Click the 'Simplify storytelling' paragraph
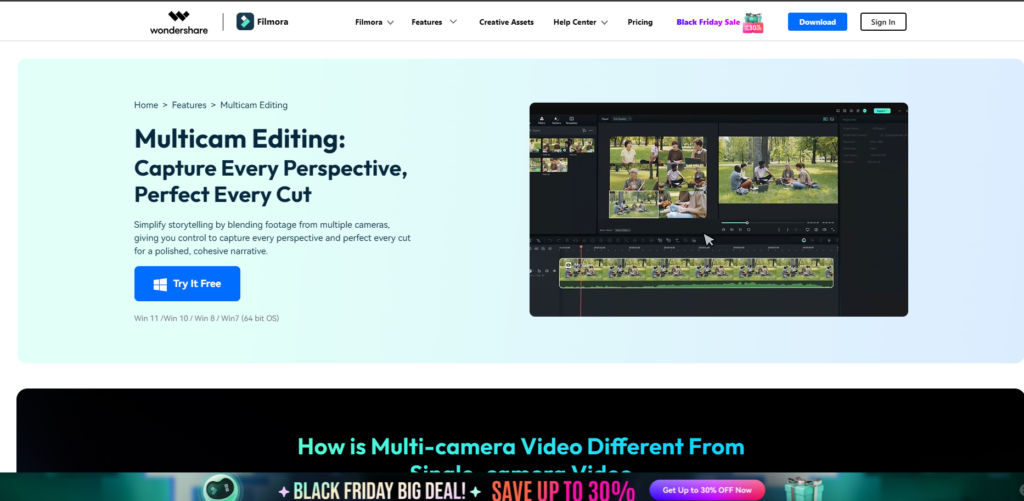The height and width of the screenshot is (501, 1024). pyautogui.click(x=272, y=238)
